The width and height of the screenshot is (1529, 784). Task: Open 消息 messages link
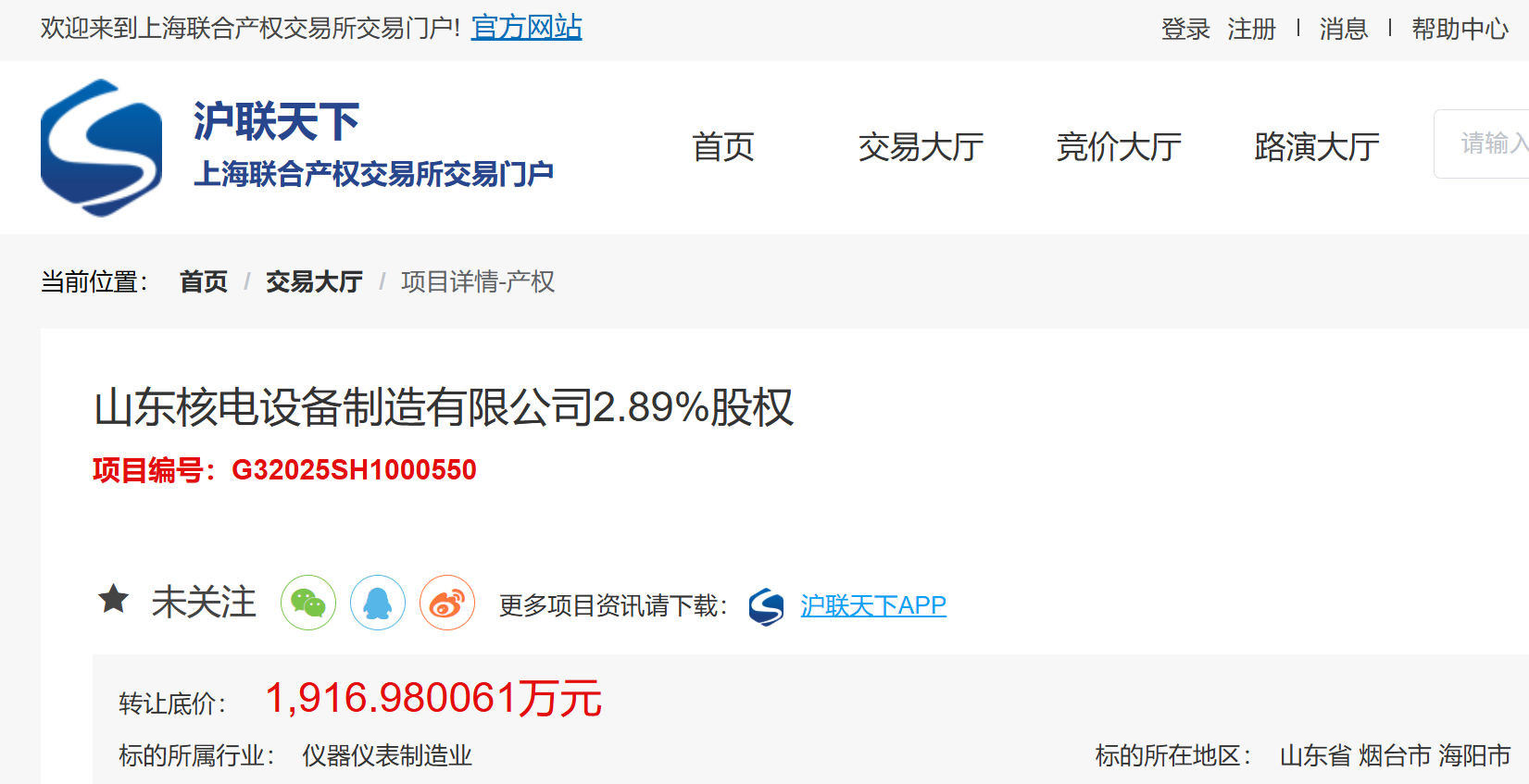click(x=1344, y=30)
